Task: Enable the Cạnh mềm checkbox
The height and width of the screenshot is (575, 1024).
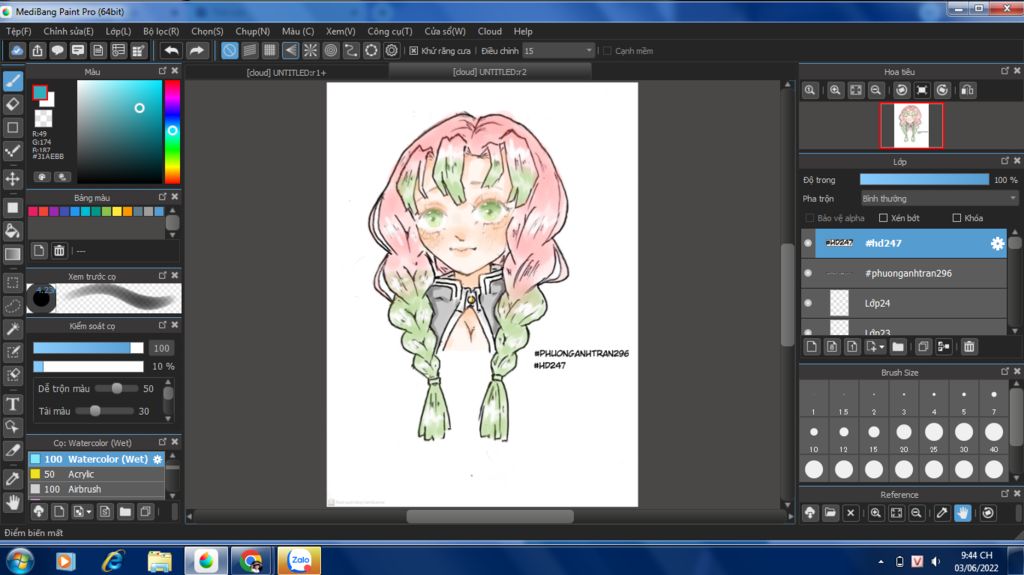Action: (x=607, y=50)
